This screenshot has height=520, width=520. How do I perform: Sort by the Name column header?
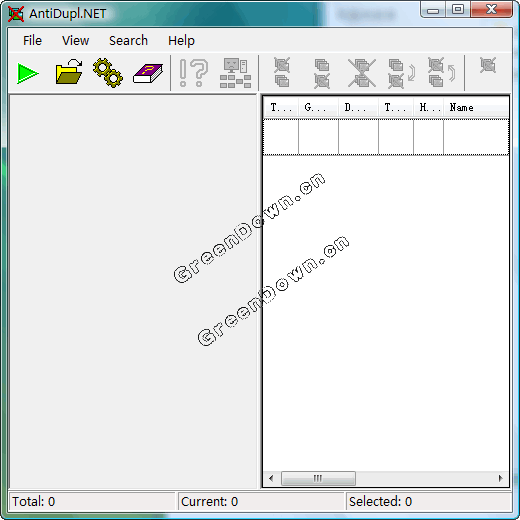[x=476, y=107]
